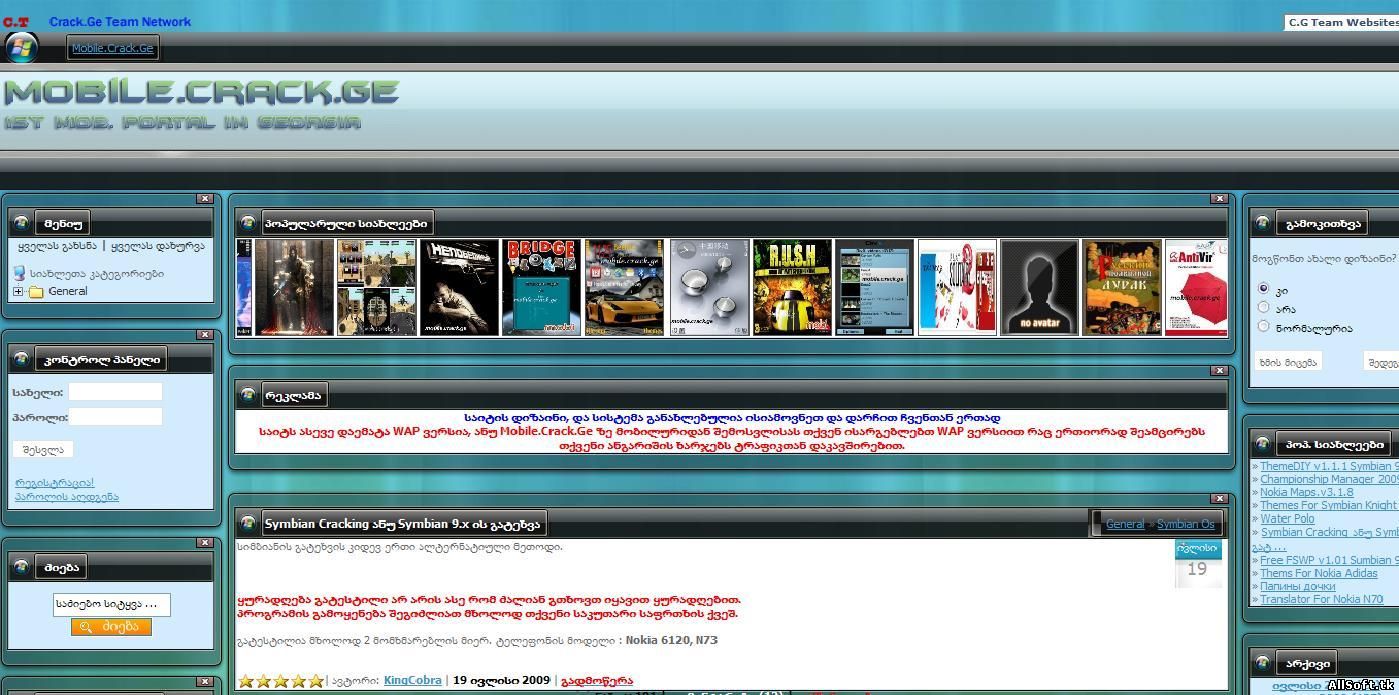Click the ყველას დახურვა collapse-all link
Screen dimensions: 1399x695
[x=158, y=246]
